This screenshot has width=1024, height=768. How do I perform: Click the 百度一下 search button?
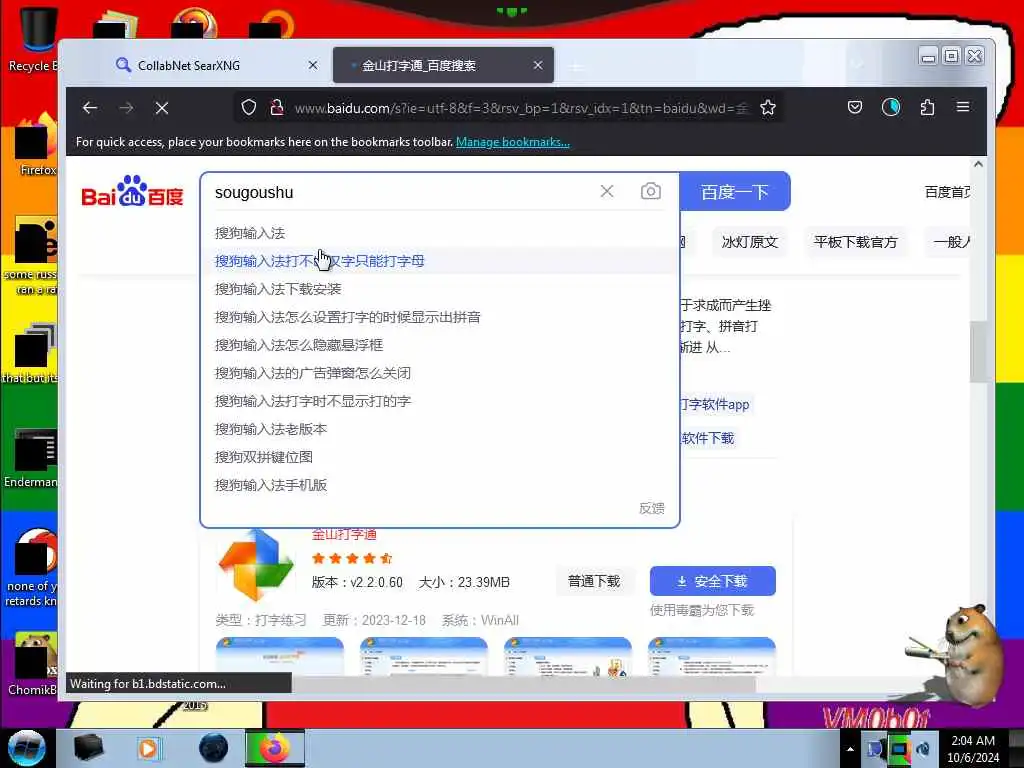pyautogui.click(x=735, y=191)
